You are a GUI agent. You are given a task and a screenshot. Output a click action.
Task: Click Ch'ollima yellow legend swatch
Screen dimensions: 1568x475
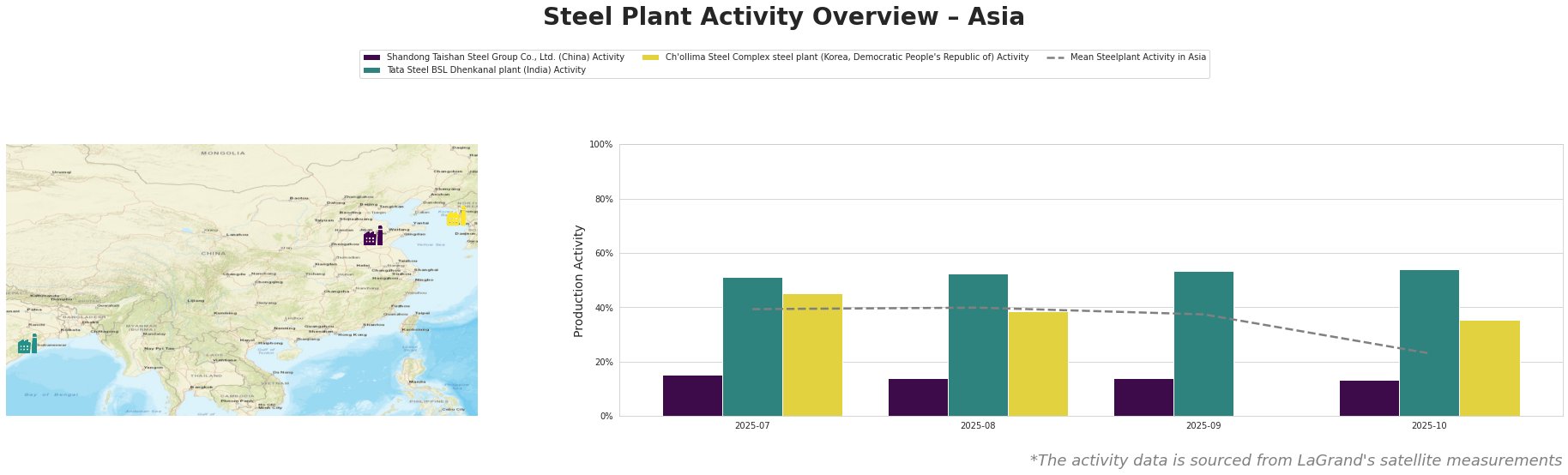click(650, 57)
